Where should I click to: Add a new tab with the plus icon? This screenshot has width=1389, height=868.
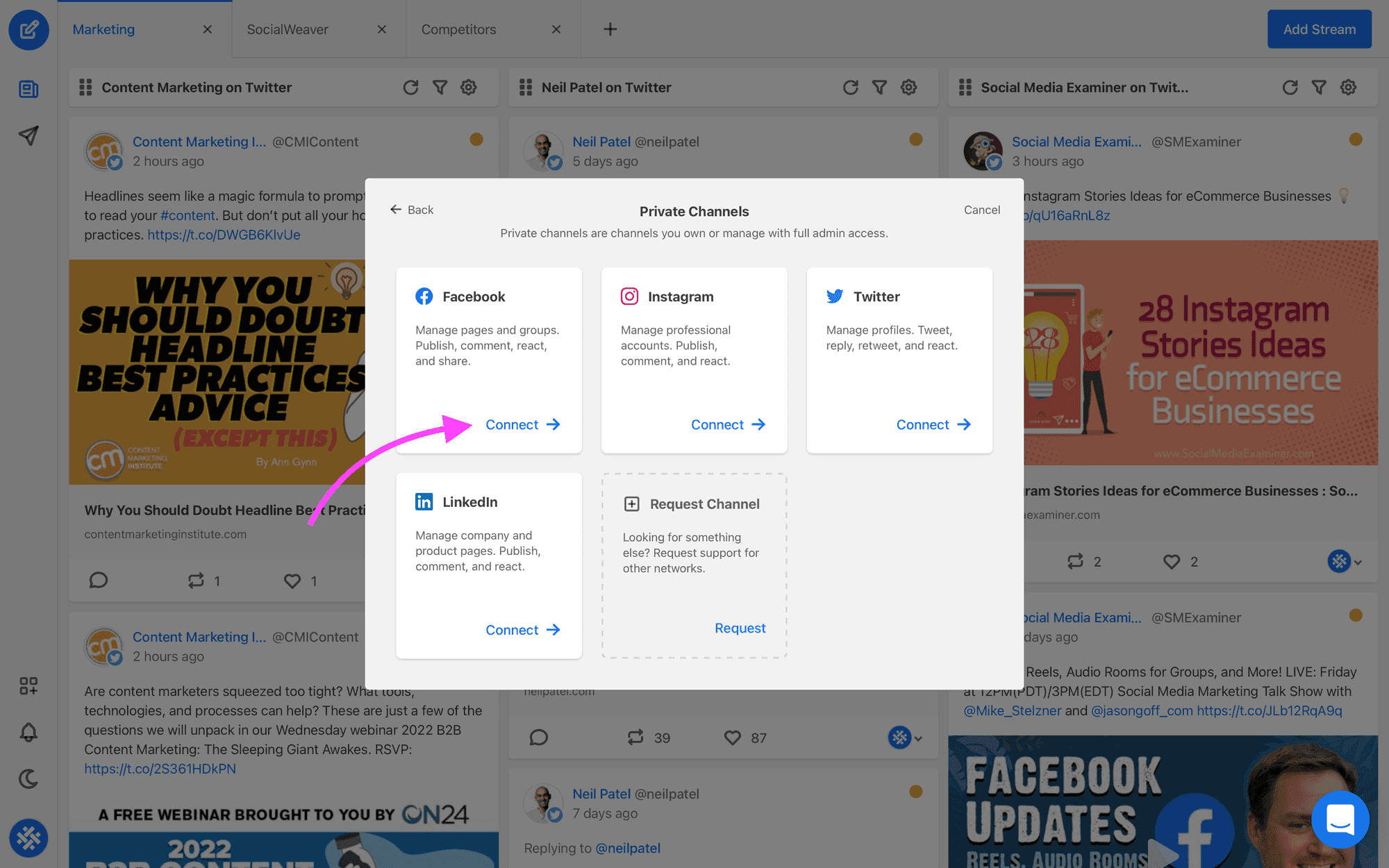[610, 29]
